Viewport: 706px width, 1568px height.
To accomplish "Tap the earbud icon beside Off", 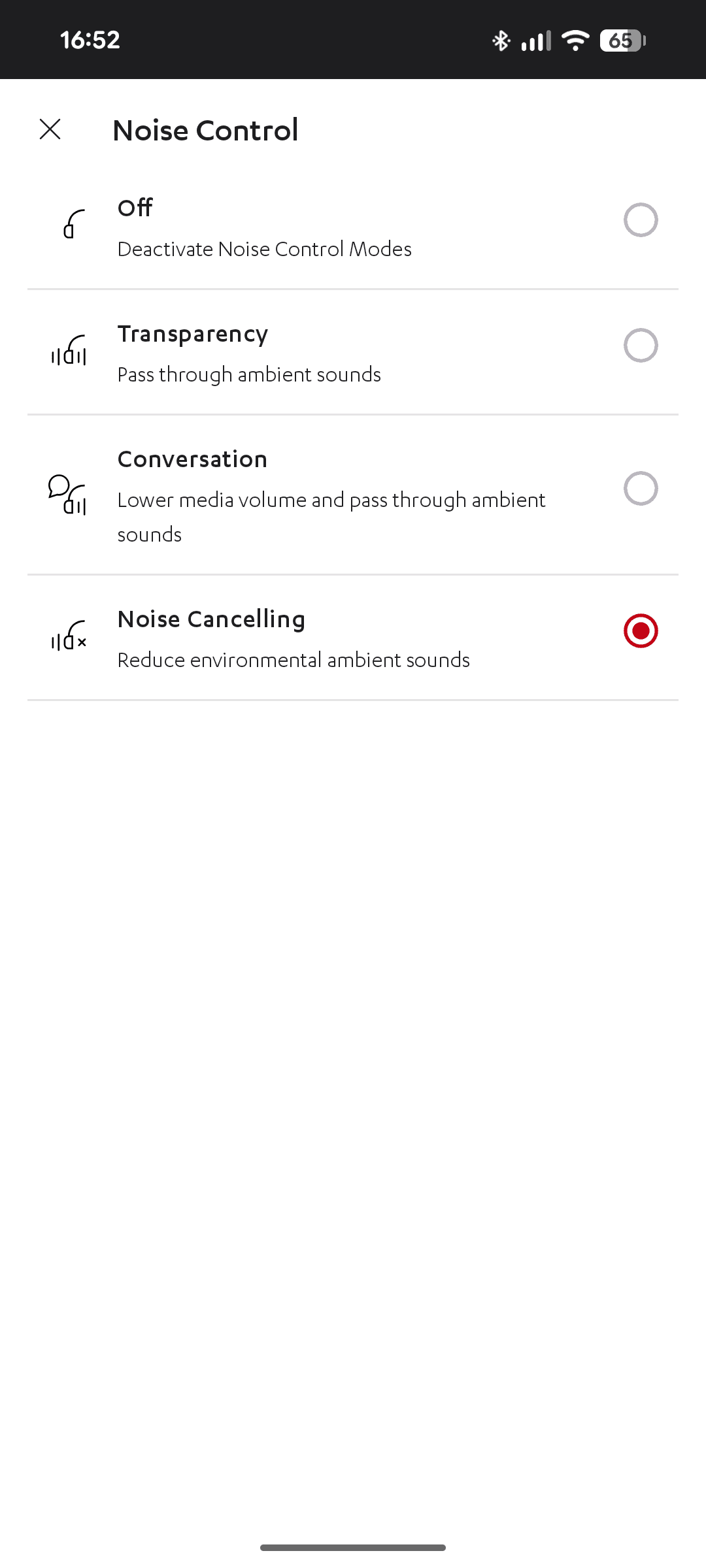I will (74, 224).
